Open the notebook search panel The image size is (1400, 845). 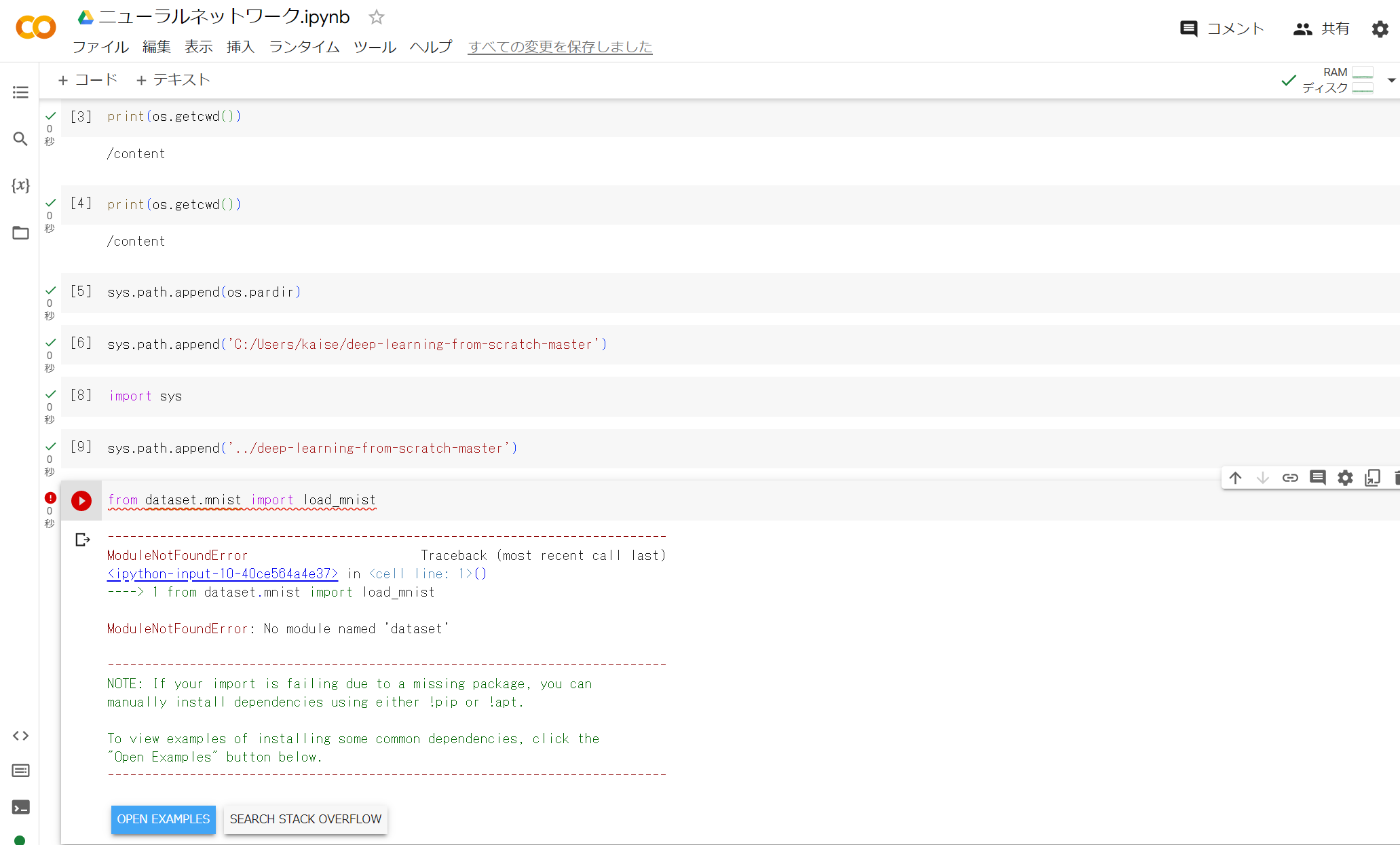(x=20, y=138)
